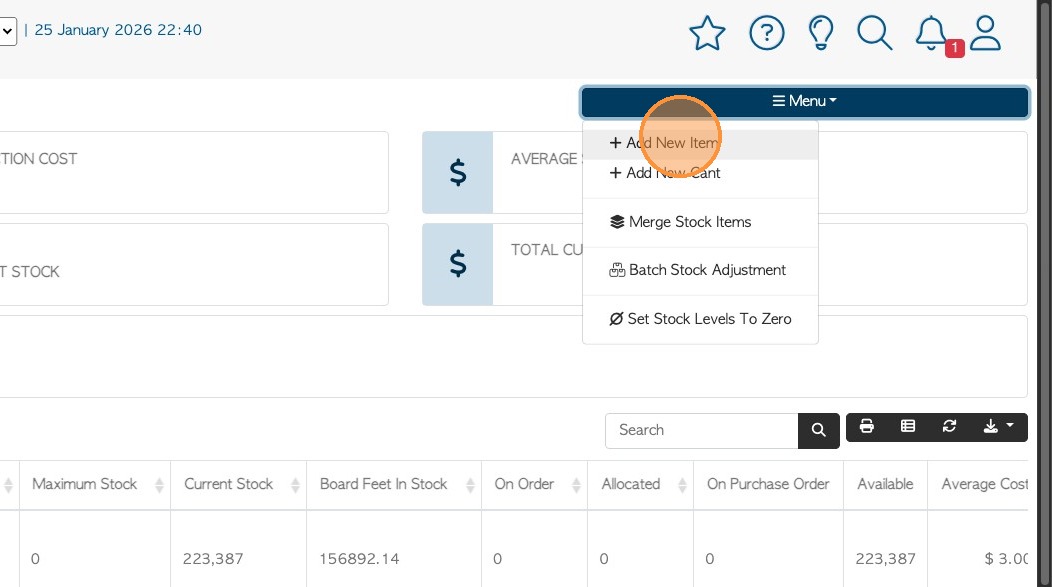Click the print icon above table
Image resolution: width=1052 pixels, height=587 pixels.
[867, 427]
